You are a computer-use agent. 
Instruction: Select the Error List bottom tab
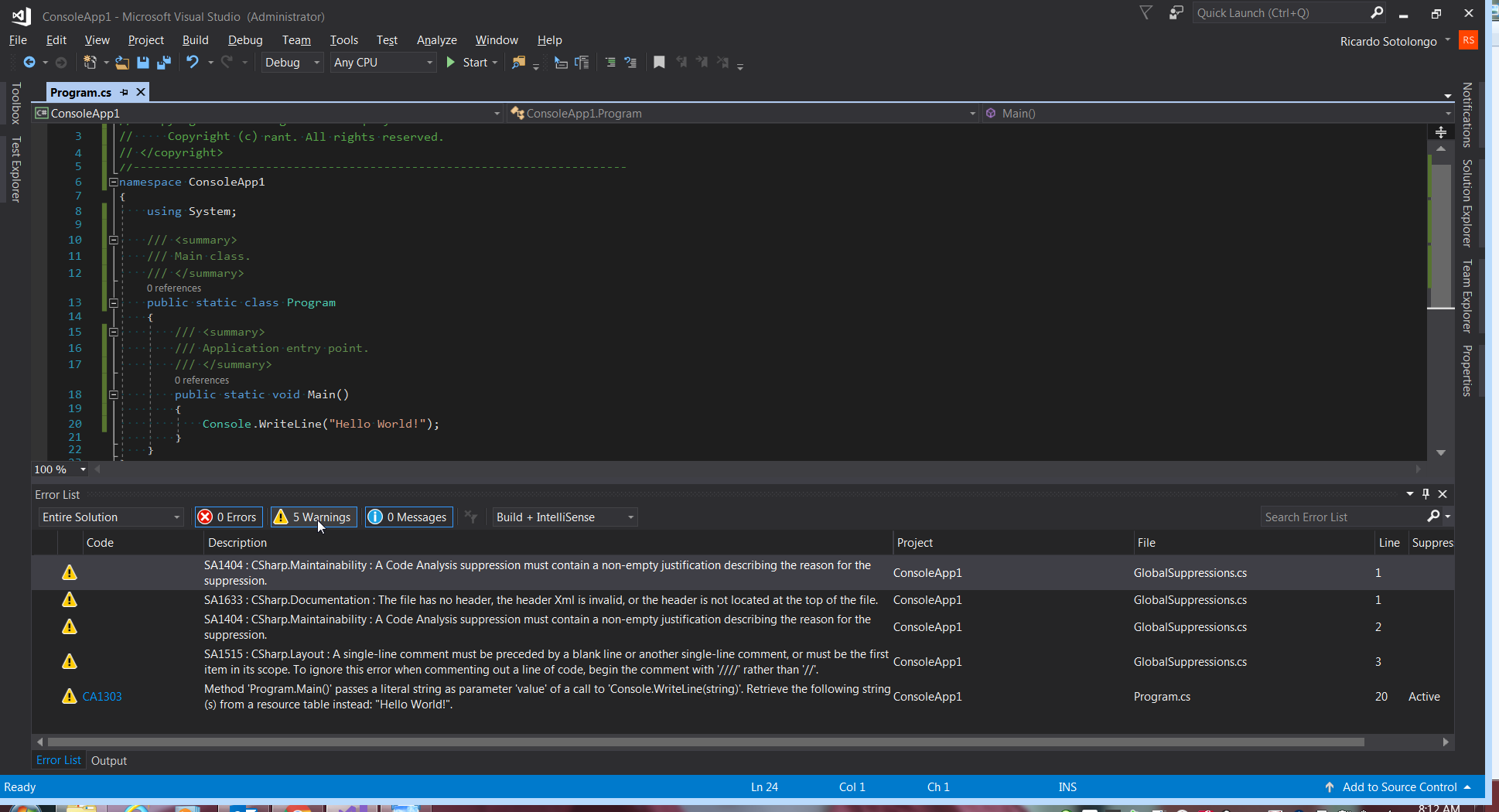pyautogui.click(x=58, y=760)
